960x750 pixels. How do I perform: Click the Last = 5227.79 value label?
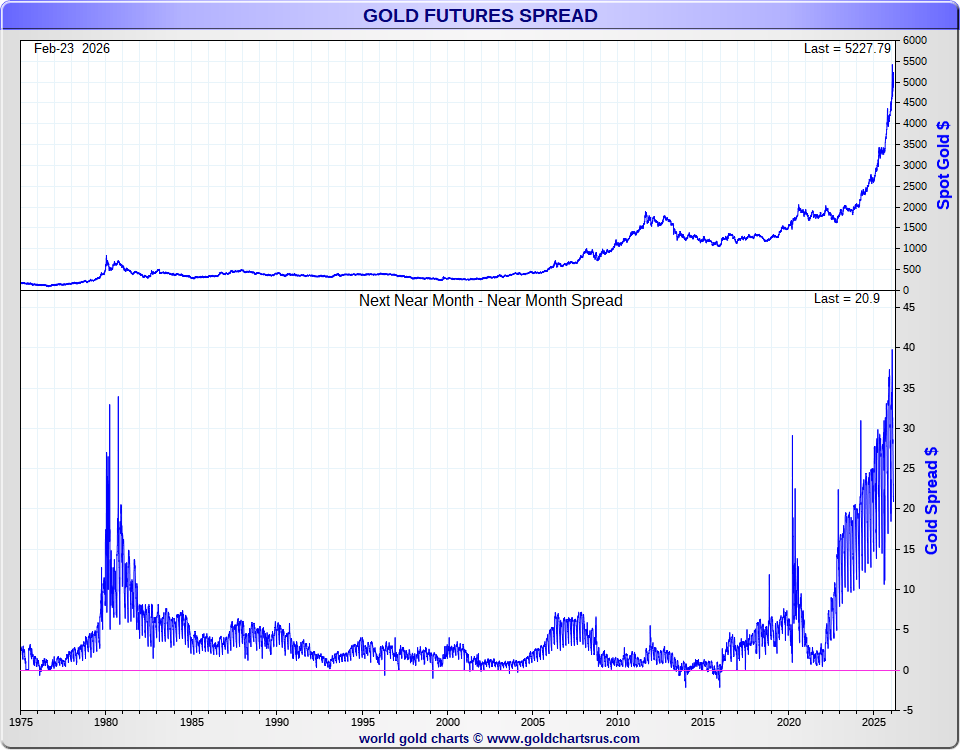pos(846,49)
